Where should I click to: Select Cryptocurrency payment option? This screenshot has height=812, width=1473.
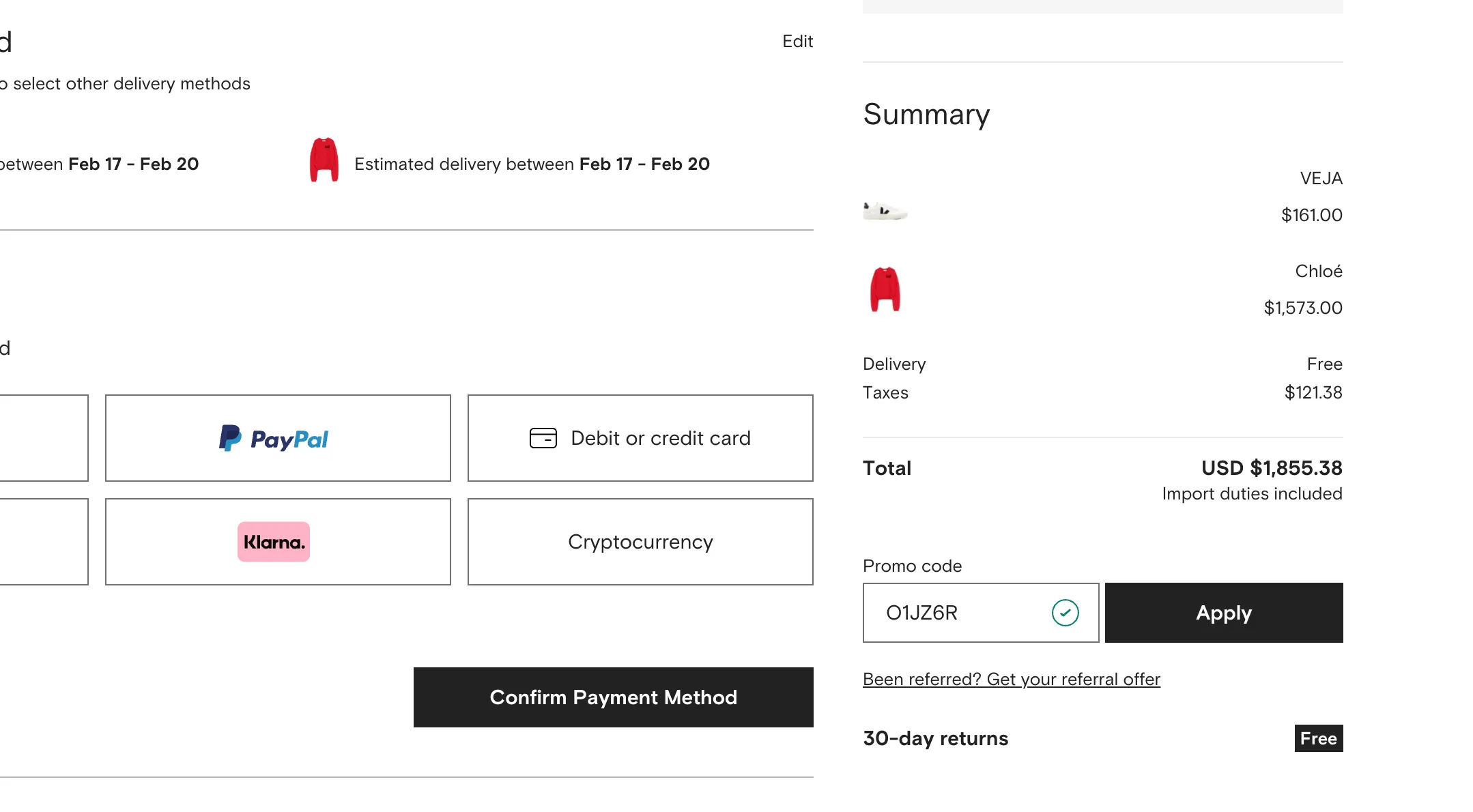[640, 542]
